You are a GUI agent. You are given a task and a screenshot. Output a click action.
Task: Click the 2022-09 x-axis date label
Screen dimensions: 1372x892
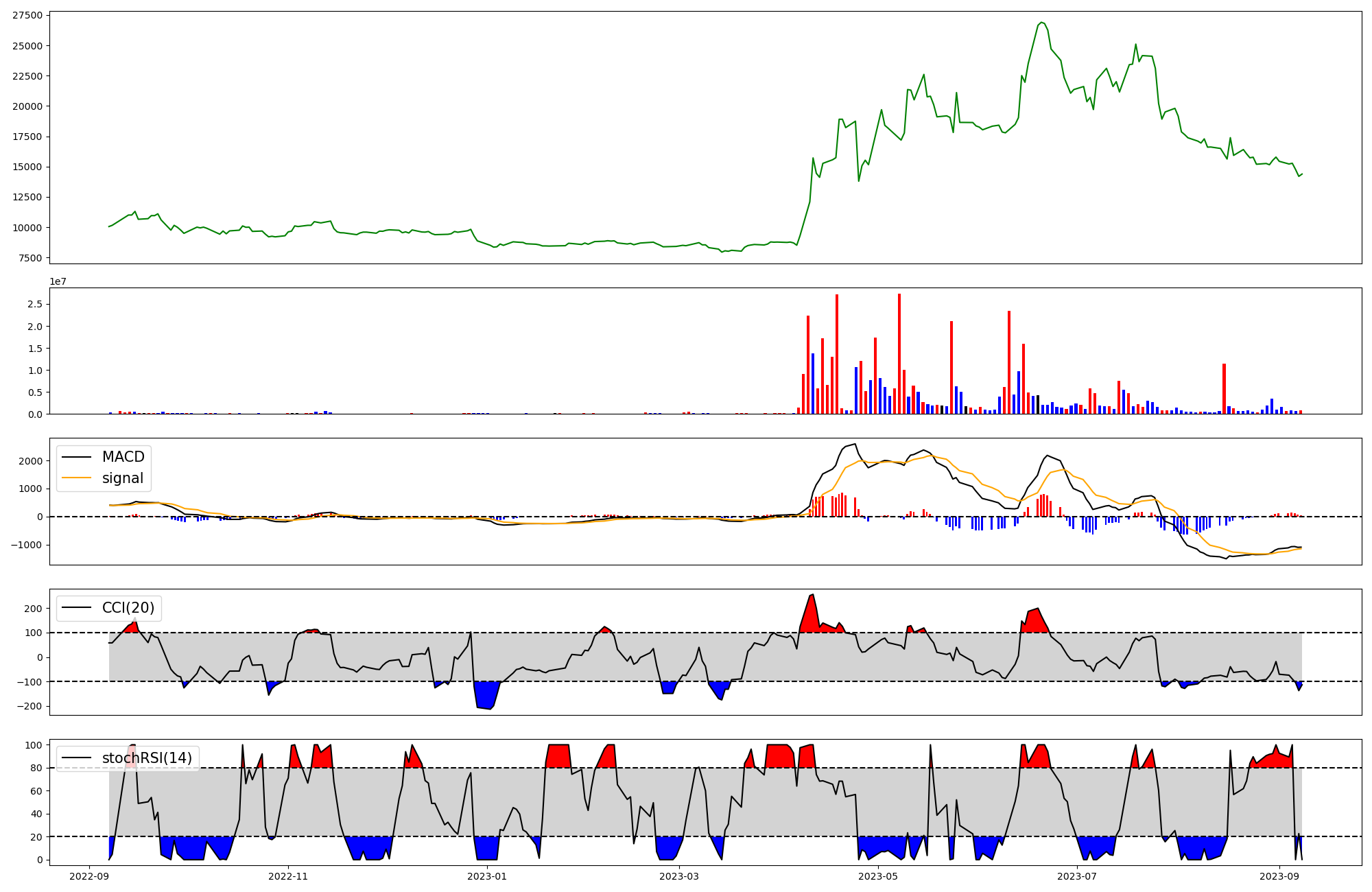click(89, 876)
